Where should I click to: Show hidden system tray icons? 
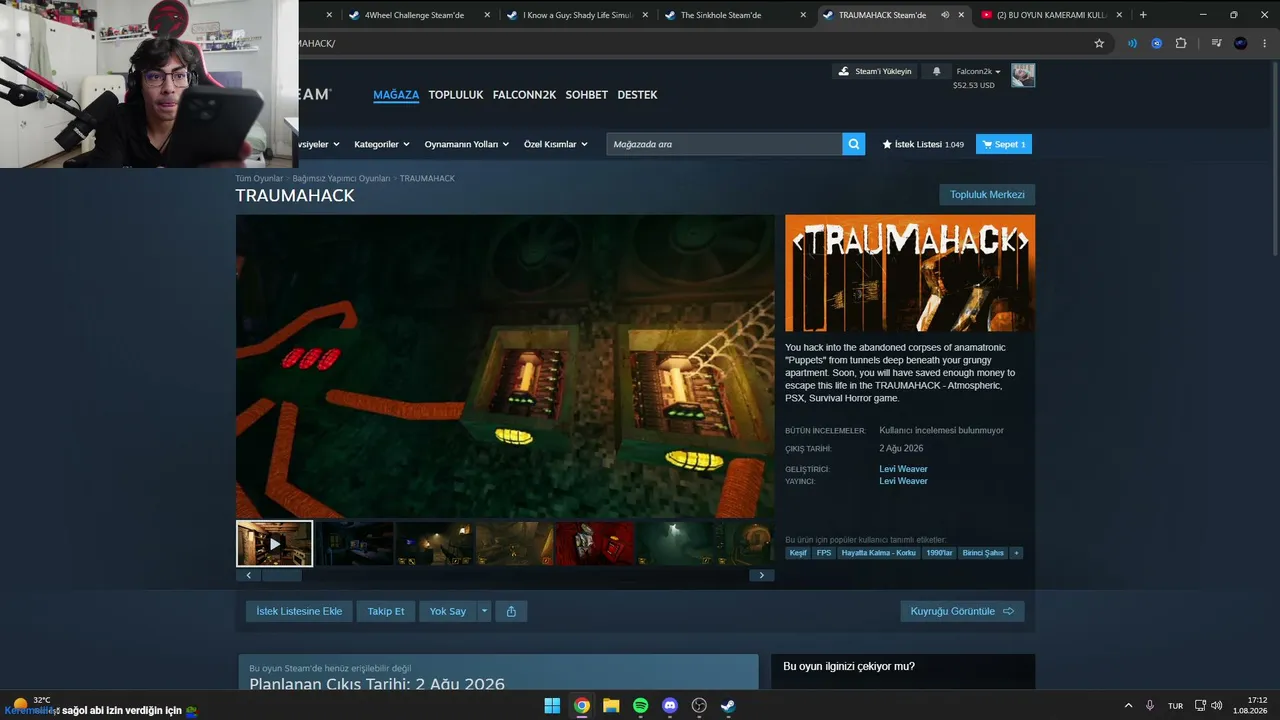point(1129,706)
